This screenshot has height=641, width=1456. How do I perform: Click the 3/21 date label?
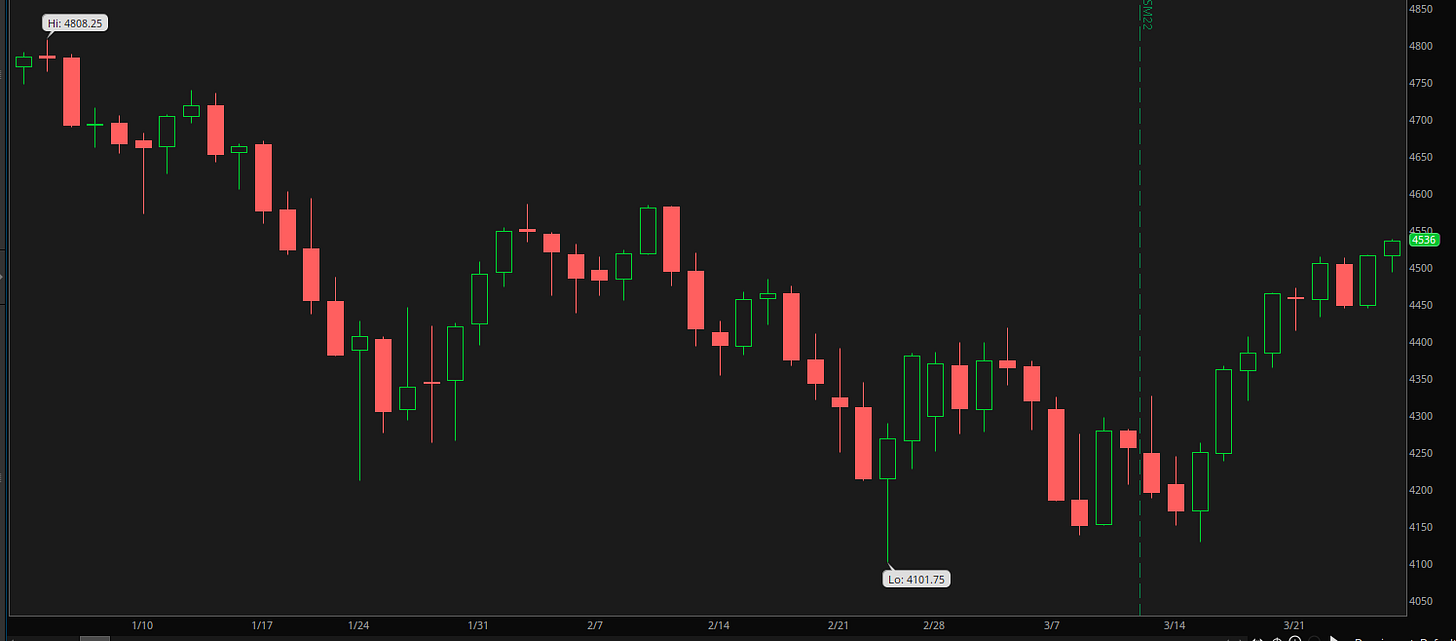click(1294, 625)
